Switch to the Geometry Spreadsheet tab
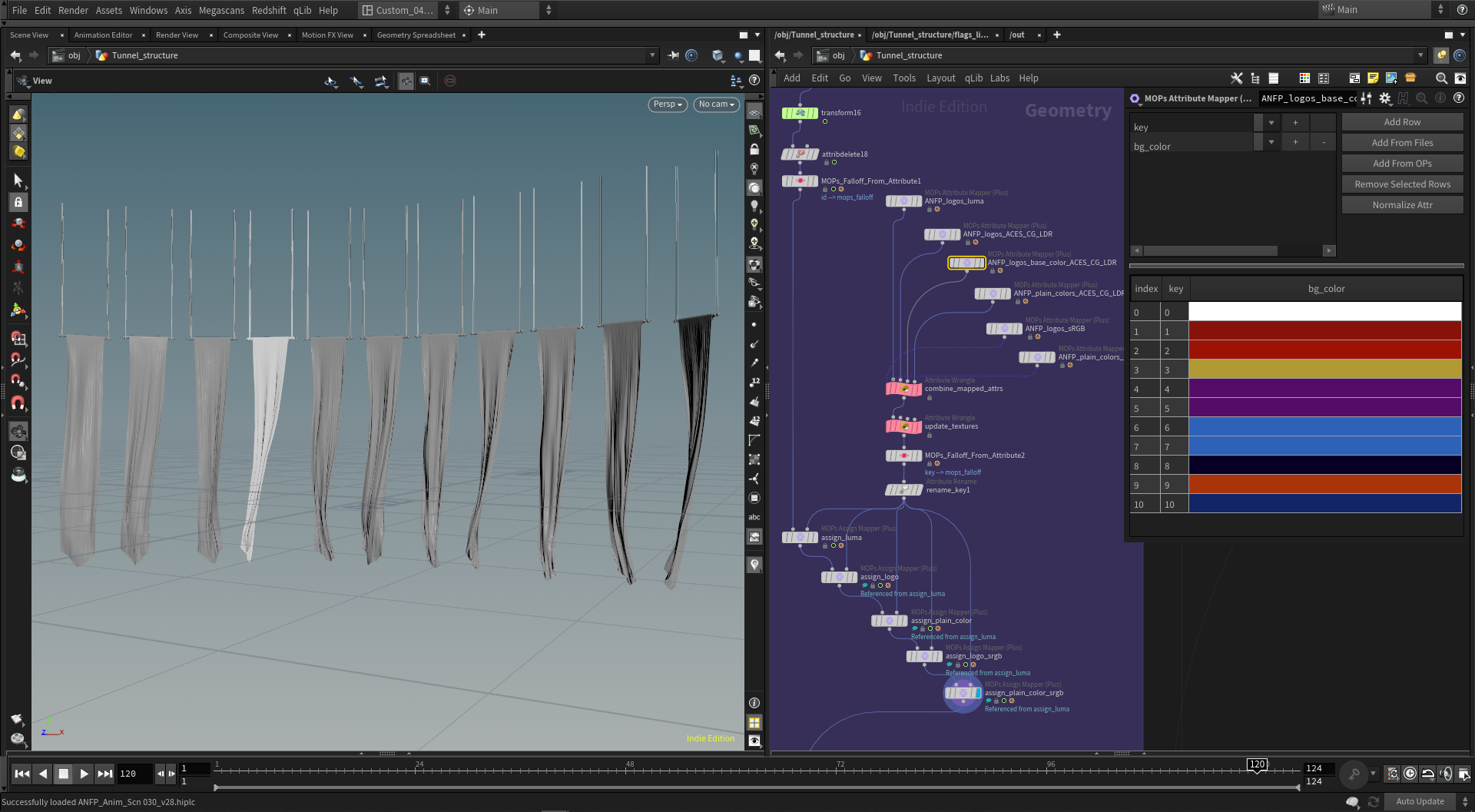 416,35
